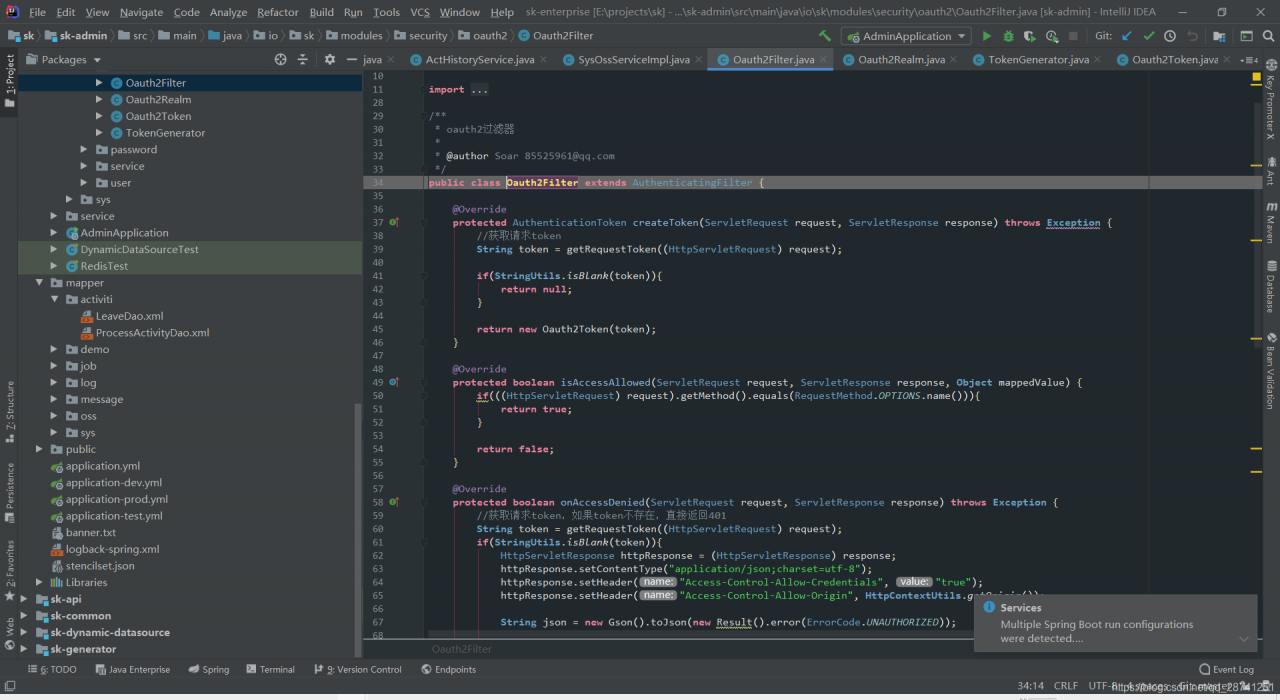
Task: Update project via the blue Git arrow
Action: [1127, 36]
